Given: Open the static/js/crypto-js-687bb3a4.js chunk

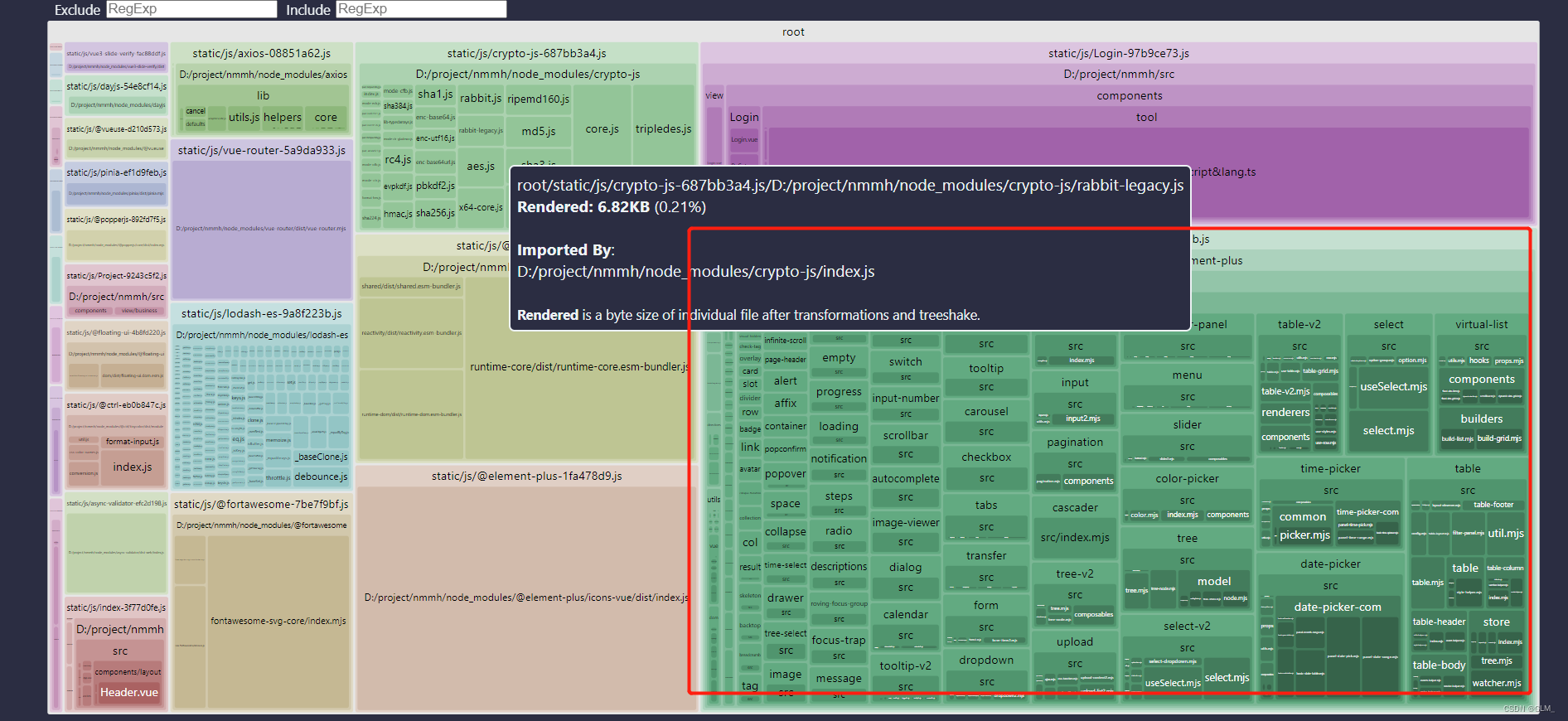Looking at the screenshot, I should [x=527, y=53].
